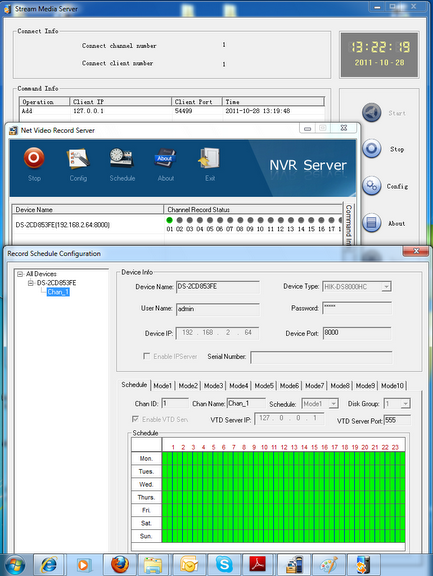Open Disk Group dropdown
This screenshot has width=433, height=576.
point(405,404)
